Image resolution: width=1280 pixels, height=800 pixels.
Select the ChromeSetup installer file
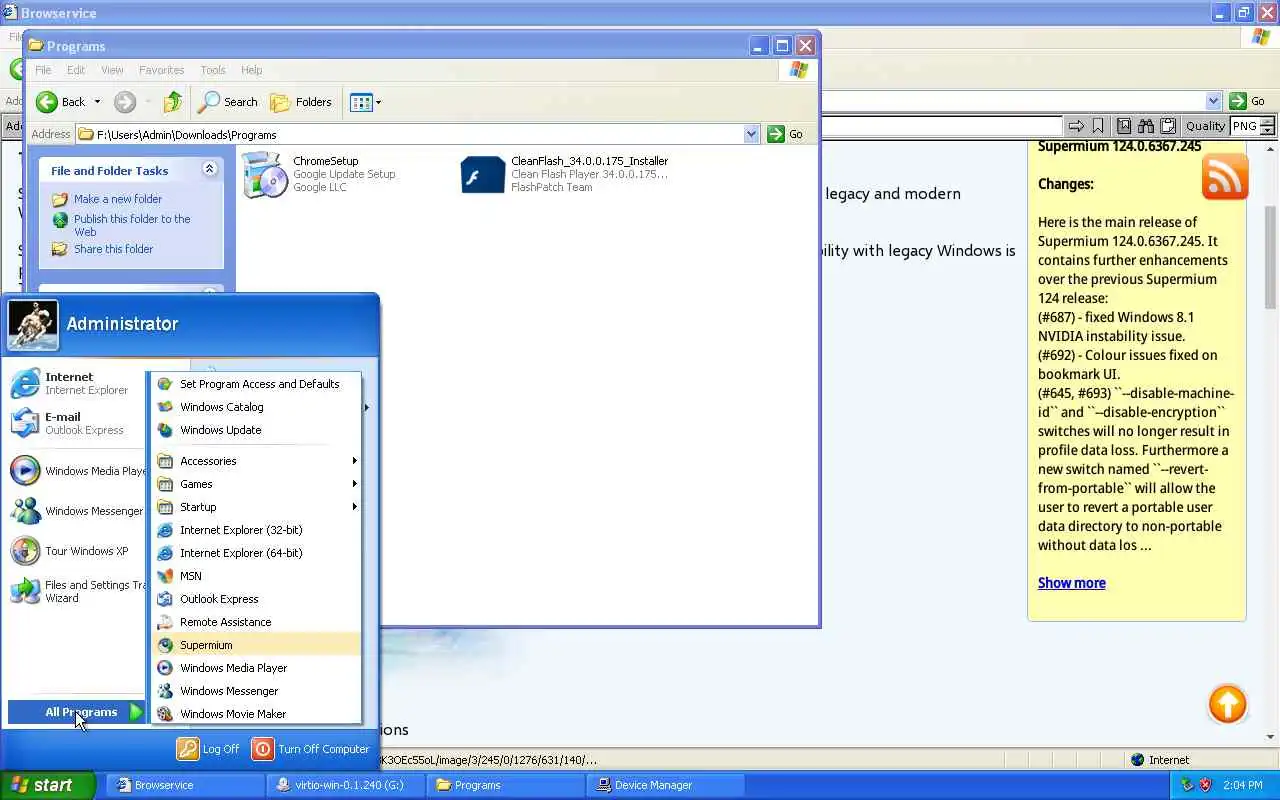tap(320, 174)
